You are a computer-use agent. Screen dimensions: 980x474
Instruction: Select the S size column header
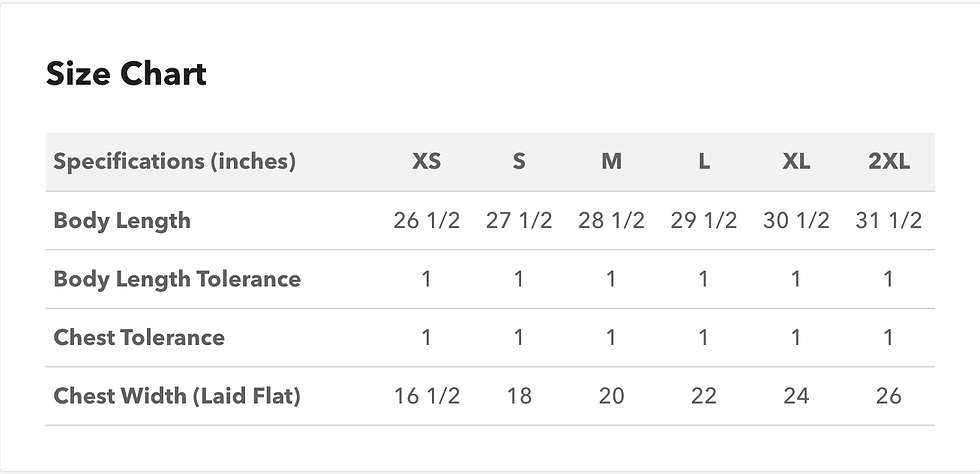tap(518, 161)
